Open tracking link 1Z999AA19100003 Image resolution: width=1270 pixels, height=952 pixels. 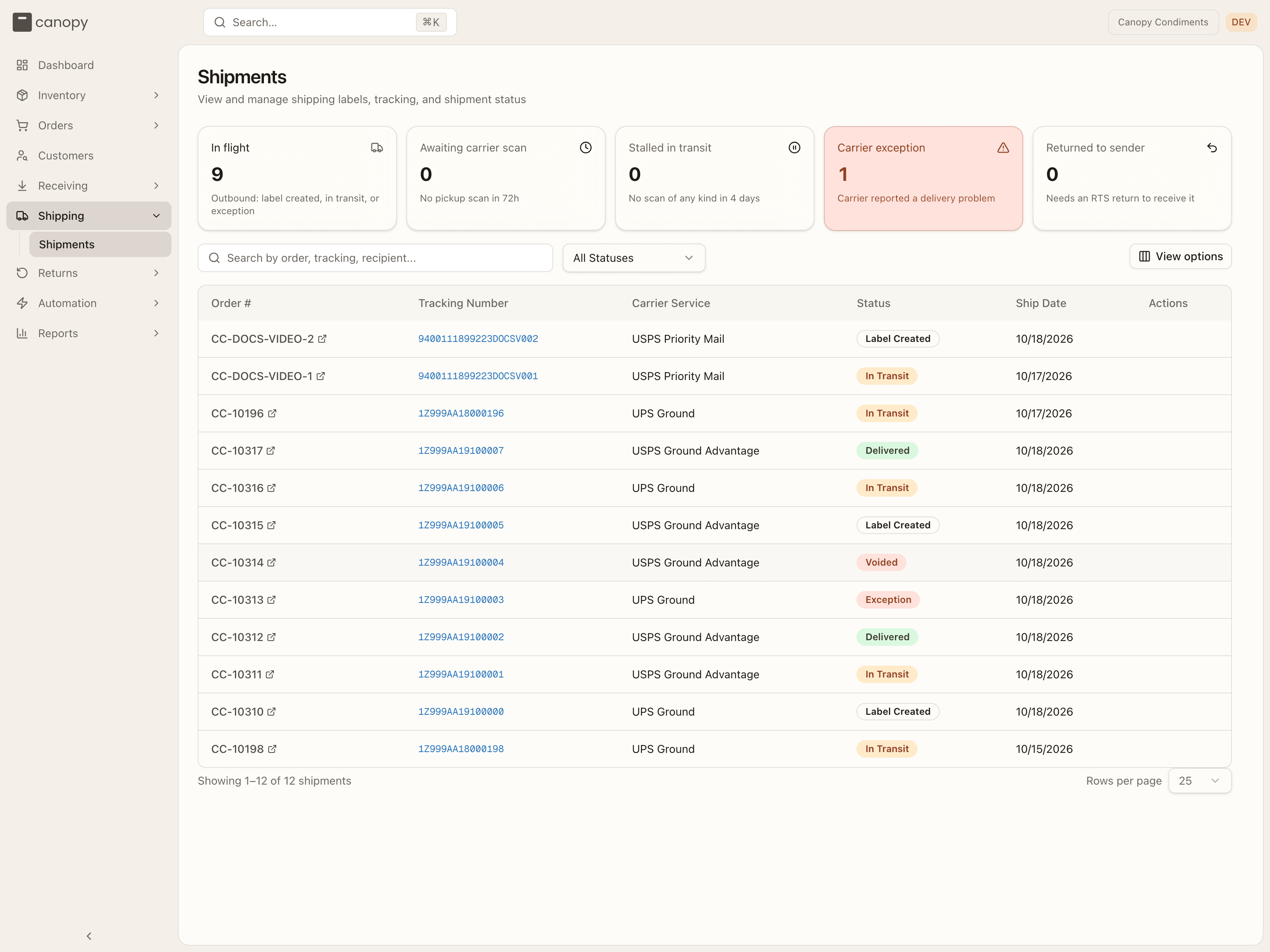pyautogui.click(x=461, y=600)
